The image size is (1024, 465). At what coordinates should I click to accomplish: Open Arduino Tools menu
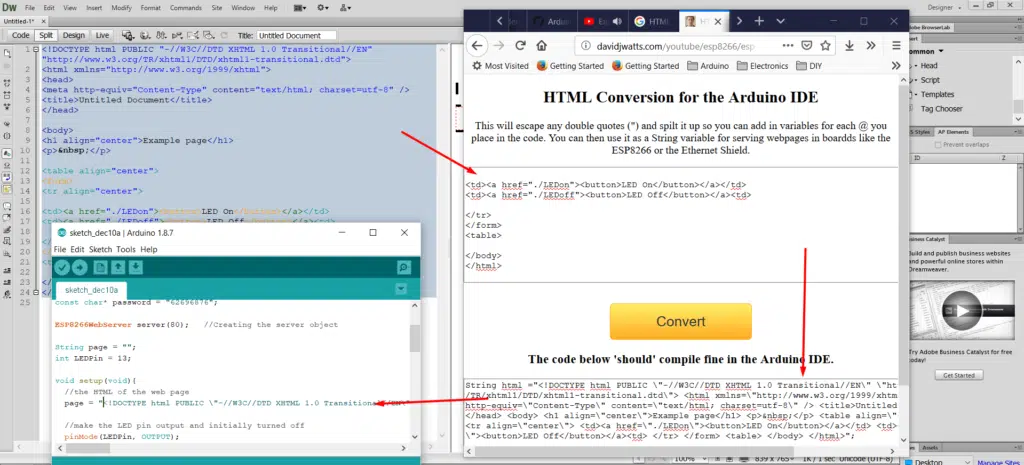tap(126, 249)
